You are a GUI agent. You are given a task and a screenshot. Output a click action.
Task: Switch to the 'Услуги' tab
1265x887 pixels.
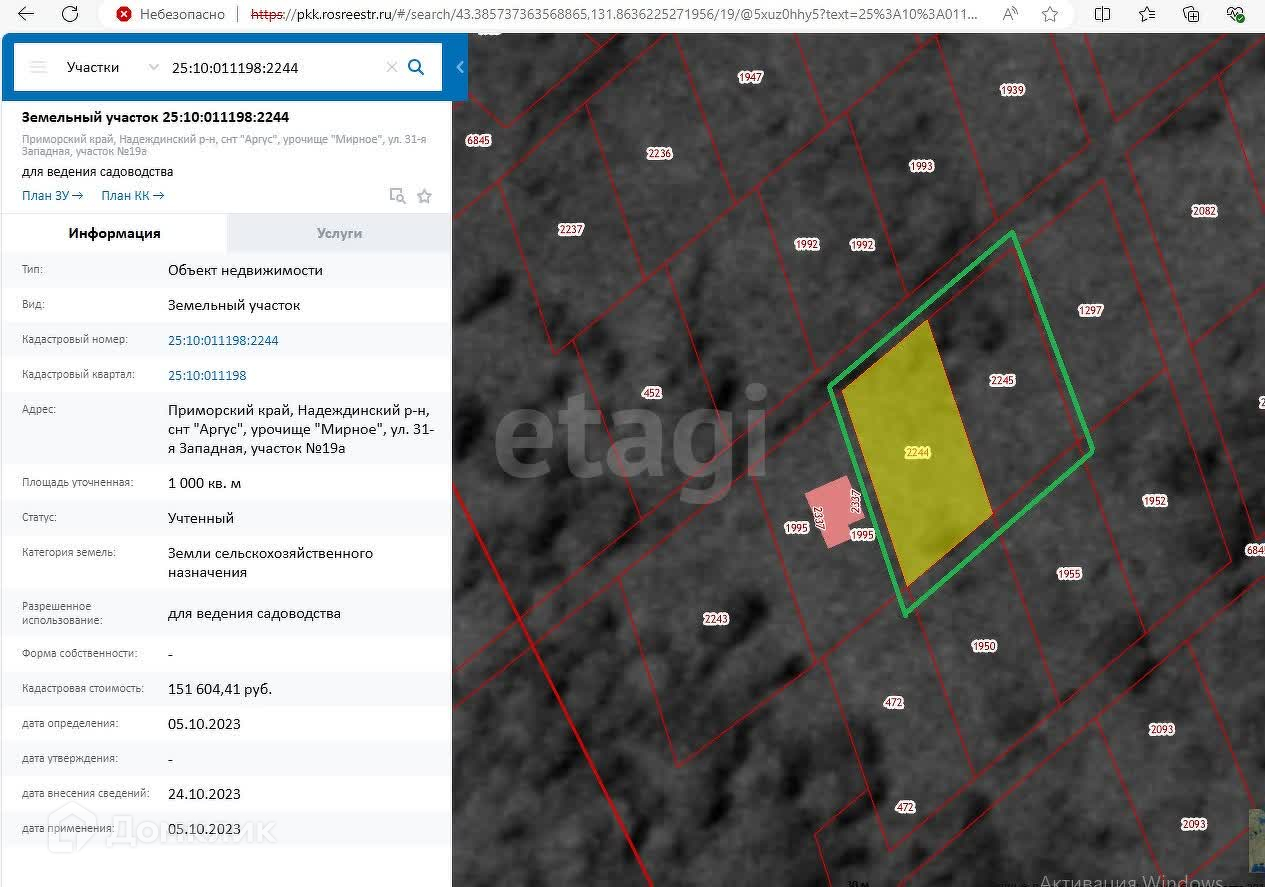click(339, 233)
